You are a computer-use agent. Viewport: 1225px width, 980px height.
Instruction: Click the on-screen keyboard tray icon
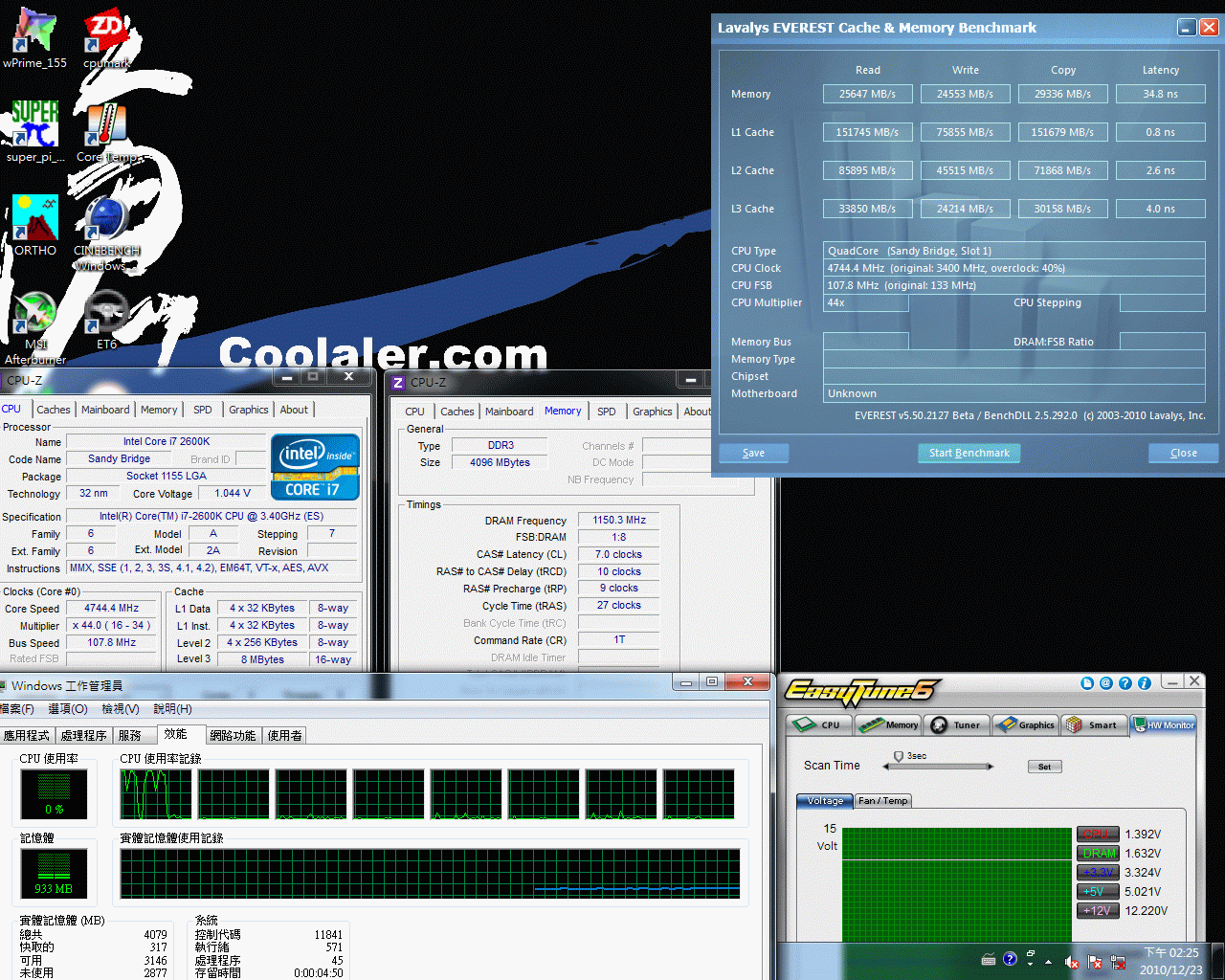click(x=989, y=959)
